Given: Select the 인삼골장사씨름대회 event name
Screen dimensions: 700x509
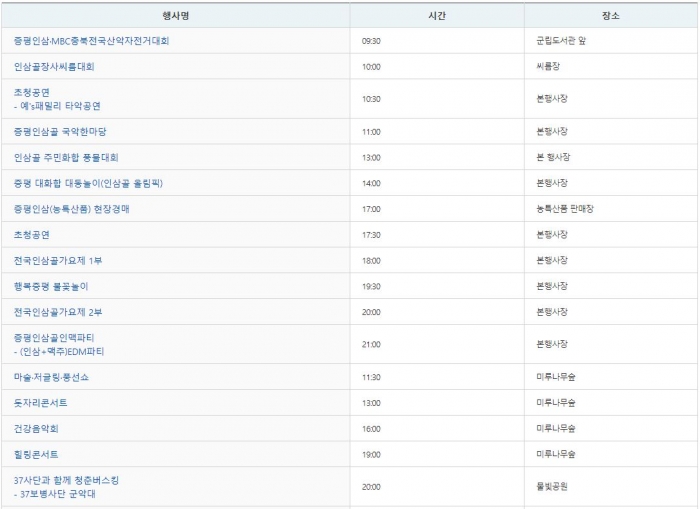Looking at the screenshot, I should pyautogui.click(x=54, y=67).
